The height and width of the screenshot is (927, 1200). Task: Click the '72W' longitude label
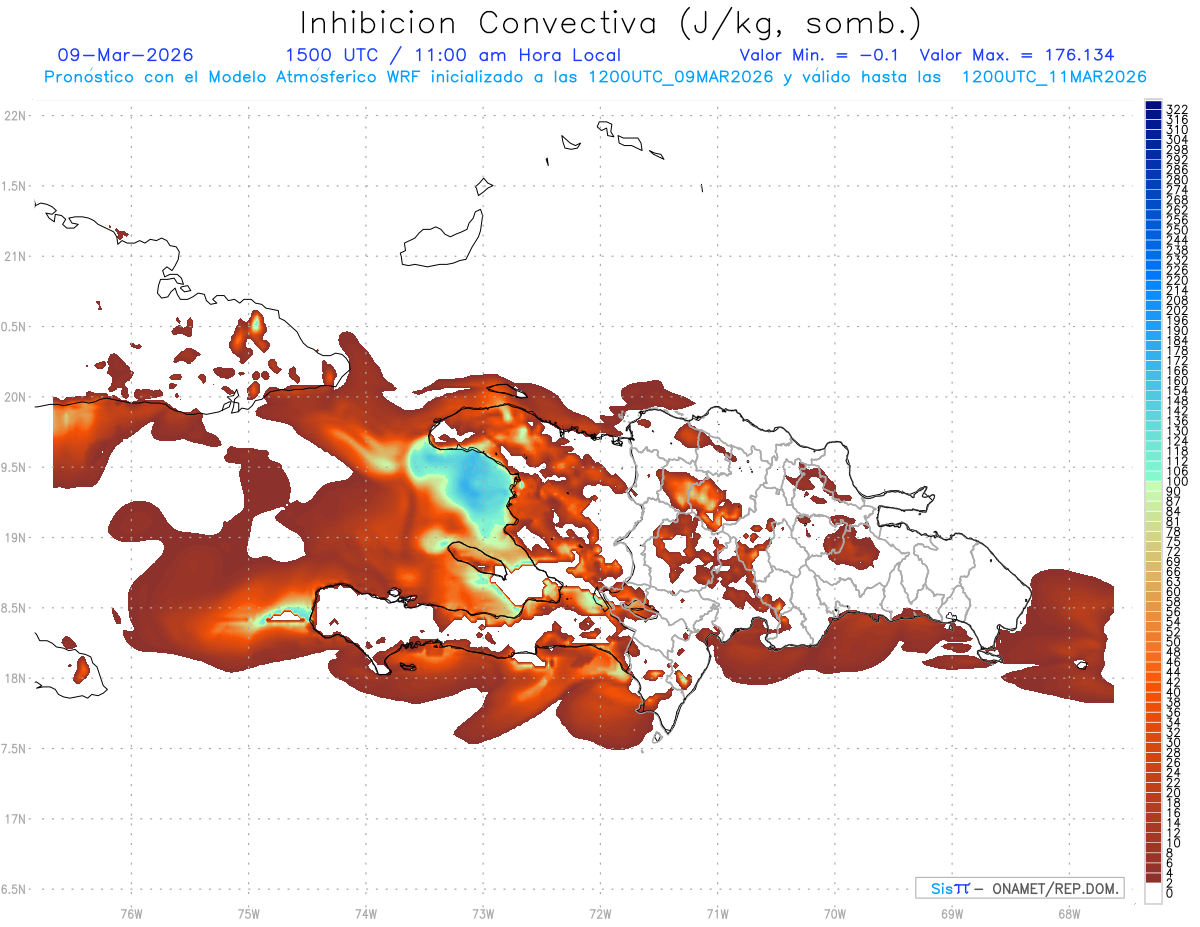tap(600, 913)
